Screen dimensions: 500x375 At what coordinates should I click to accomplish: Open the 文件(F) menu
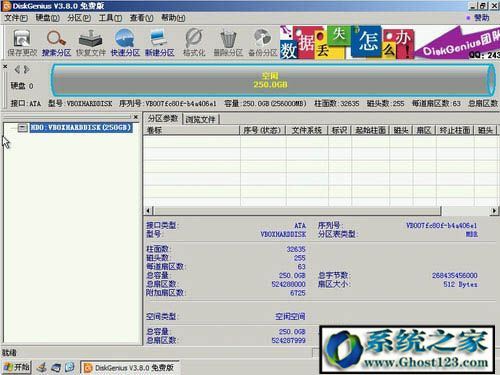point(16,18)
